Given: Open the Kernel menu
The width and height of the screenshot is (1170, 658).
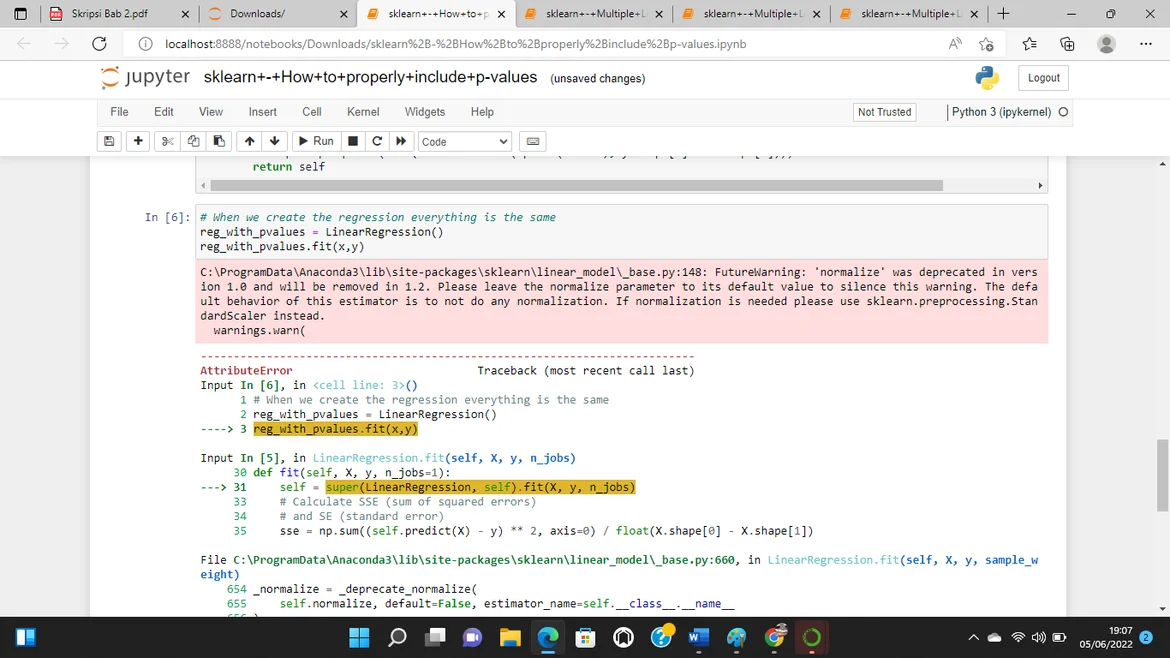Looking at the screenshot, I should 363,112.
